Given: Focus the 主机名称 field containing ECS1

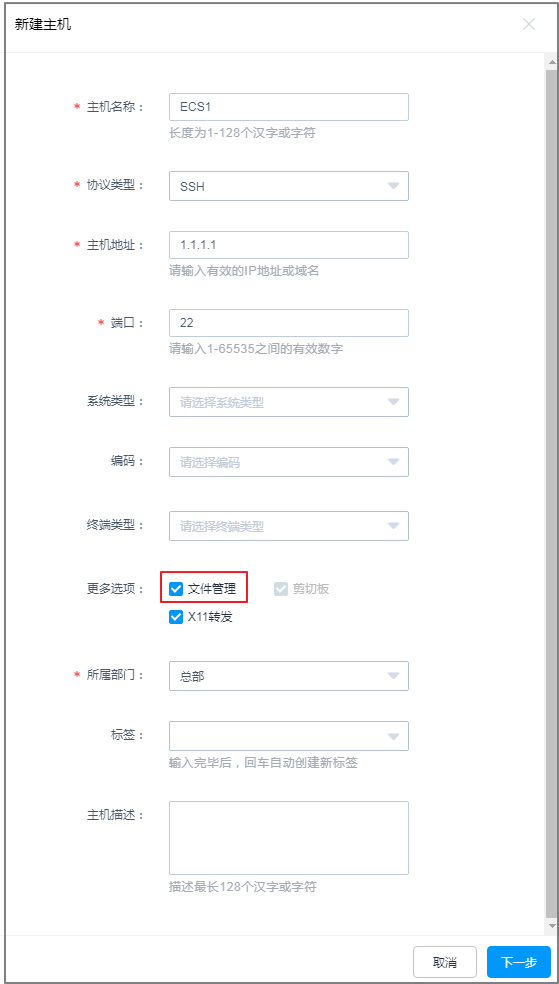Looking at the screenshot, I should click(x=289, y=107).
